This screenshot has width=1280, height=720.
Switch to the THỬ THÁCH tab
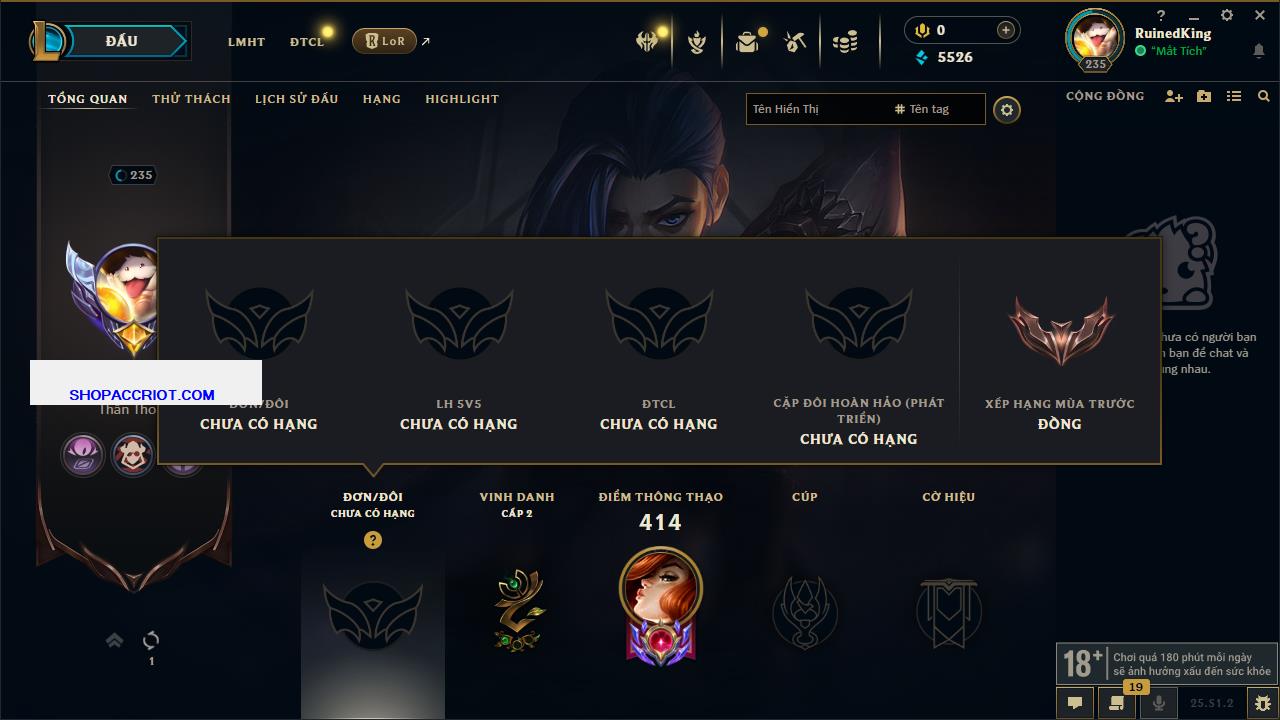(x=191, y=99)
